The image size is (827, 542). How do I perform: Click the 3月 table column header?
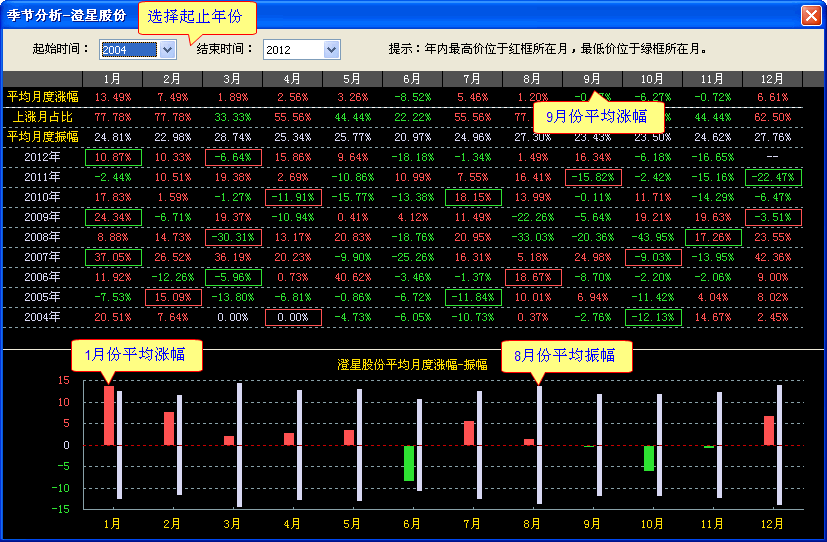(232, 79)
